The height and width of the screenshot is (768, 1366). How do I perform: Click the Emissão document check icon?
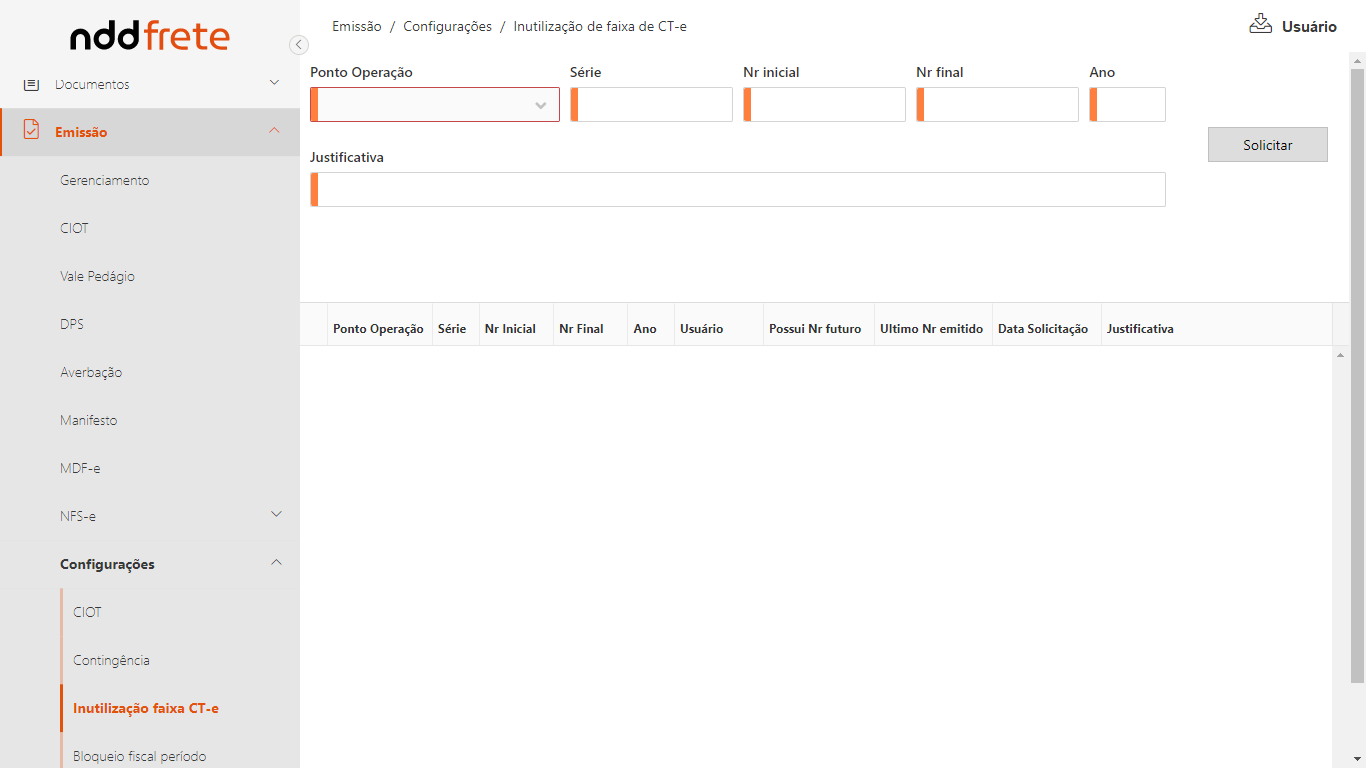point(31,131)
